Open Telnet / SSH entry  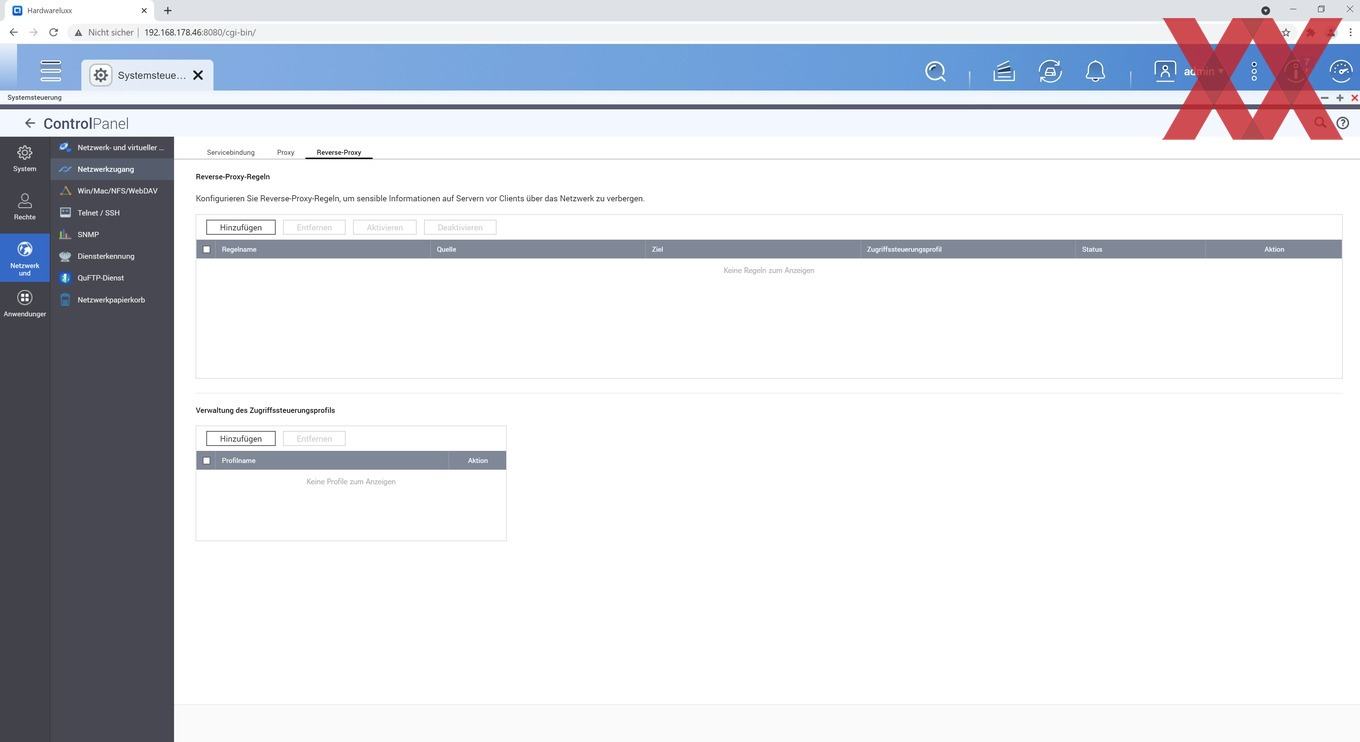point(112,213)
